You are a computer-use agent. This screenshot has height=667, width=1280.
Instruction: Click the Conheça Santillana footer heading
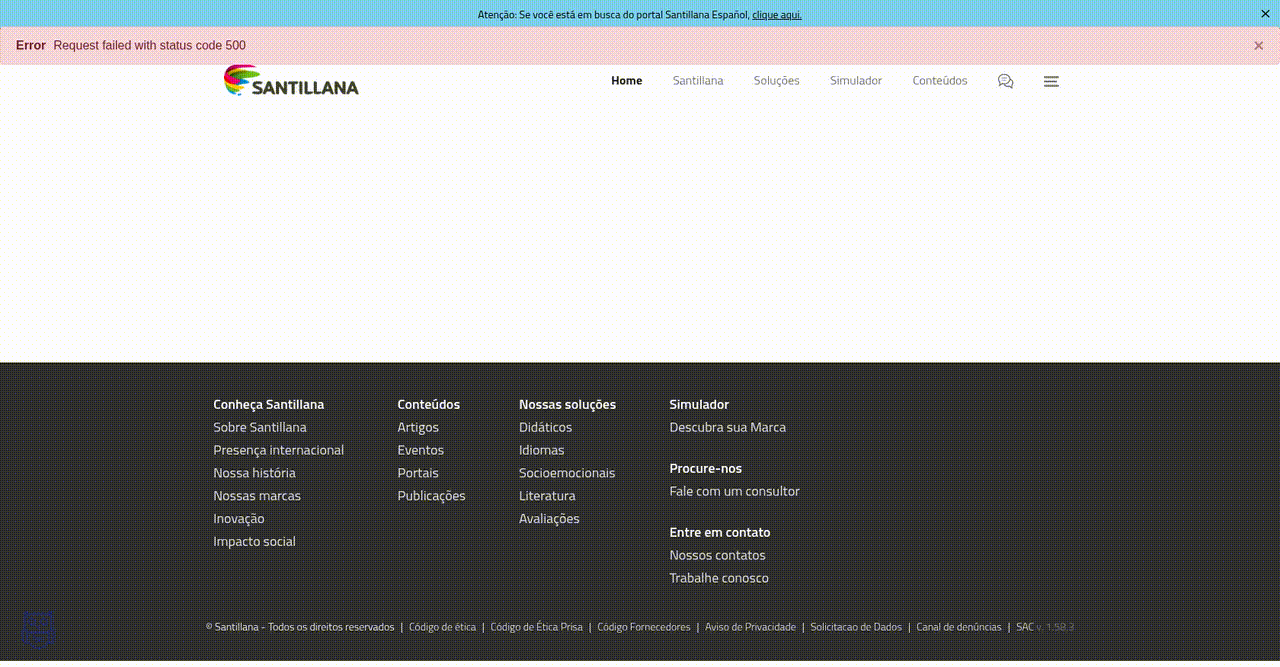point(269,404)
